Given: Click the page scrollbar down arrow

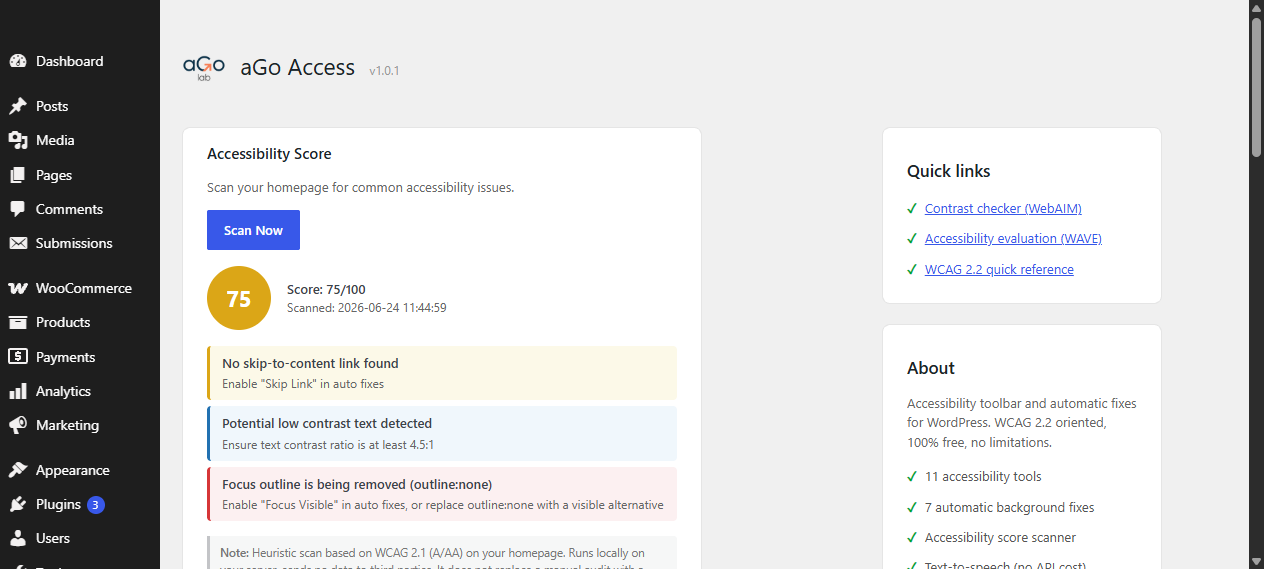Looking at the screenshot, I should tap(1256, 561).
